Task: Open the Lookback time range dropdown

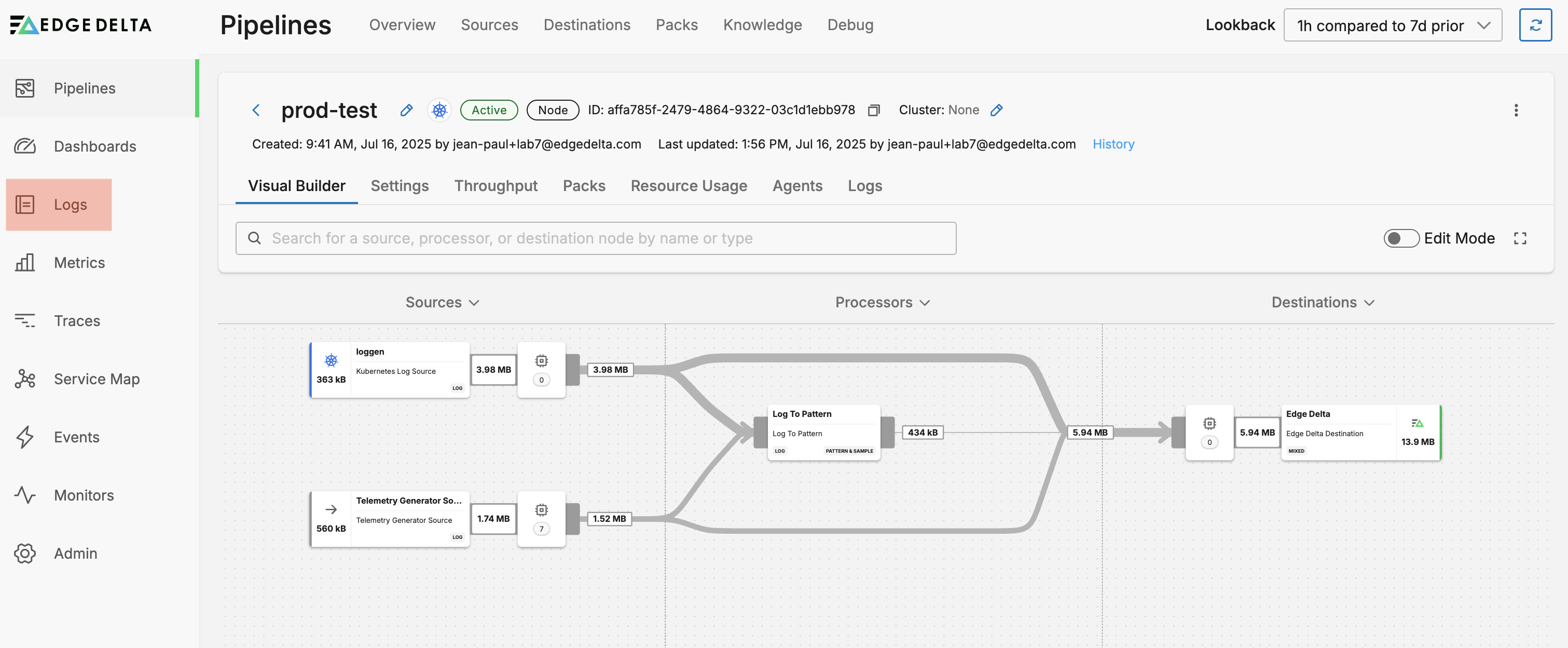Action: point(1393,25)
